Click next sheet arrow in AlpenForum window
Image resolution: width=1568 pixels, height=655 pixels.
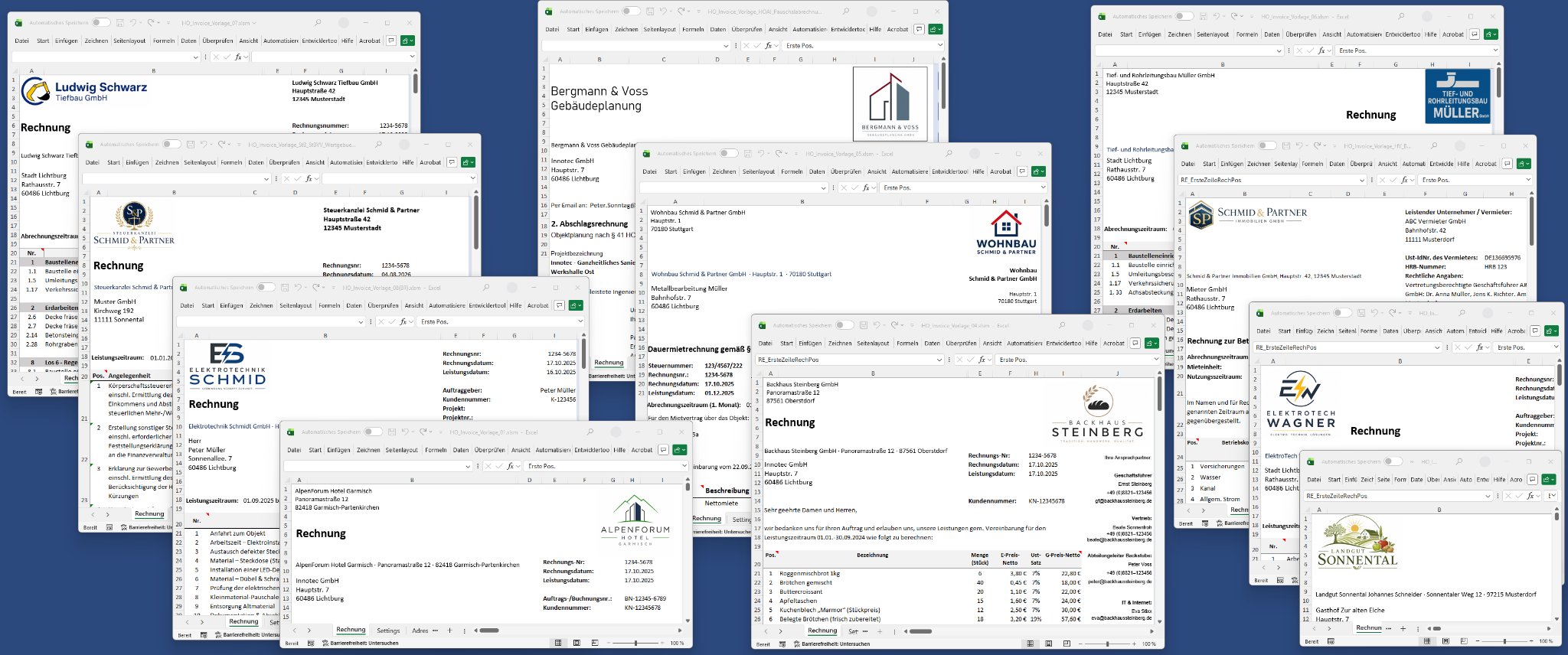309,631
